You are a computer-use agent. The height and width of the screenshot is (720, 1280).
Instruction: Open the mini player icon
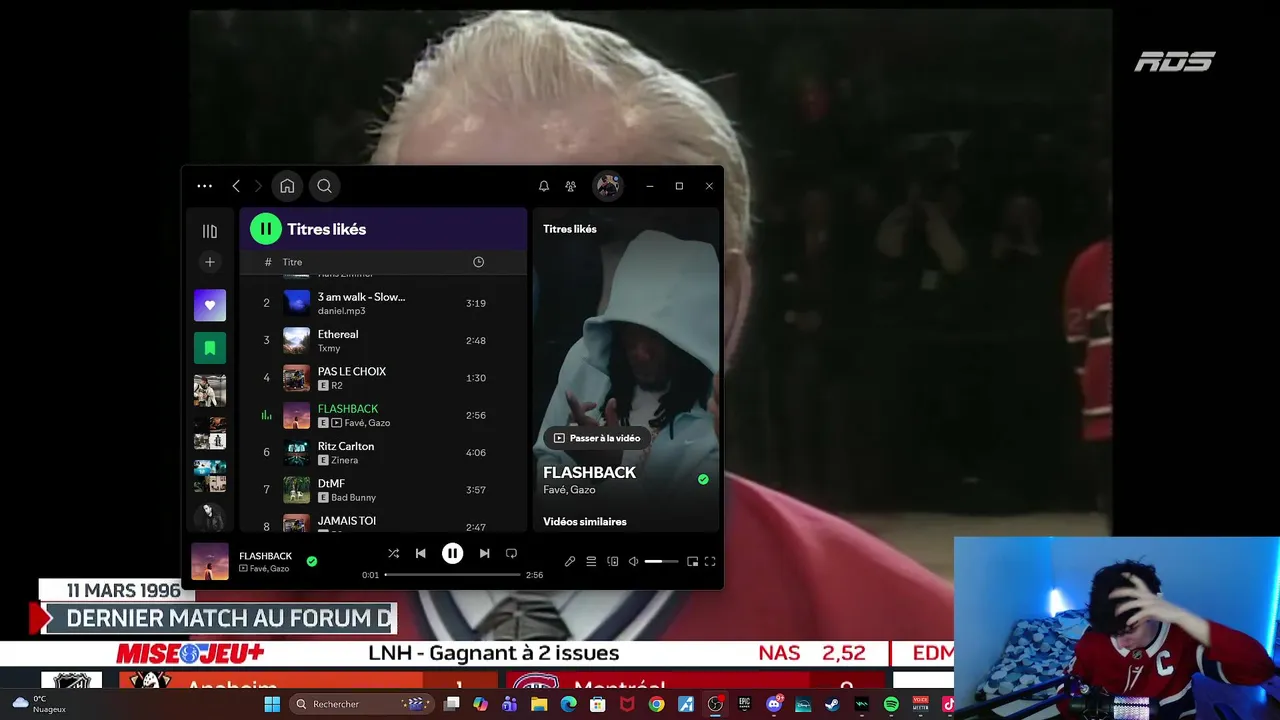pos(692,562)
